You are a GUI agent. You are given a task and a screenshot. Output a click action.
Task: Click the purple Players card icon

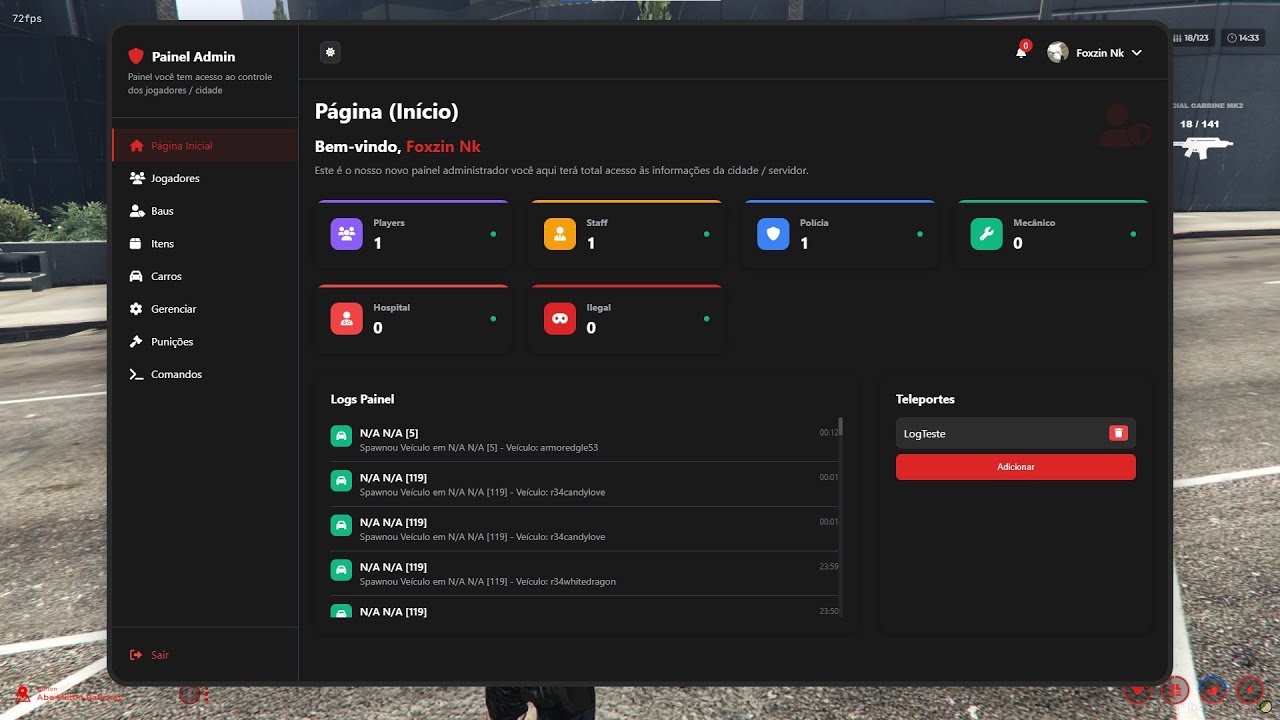coord(346,234)
